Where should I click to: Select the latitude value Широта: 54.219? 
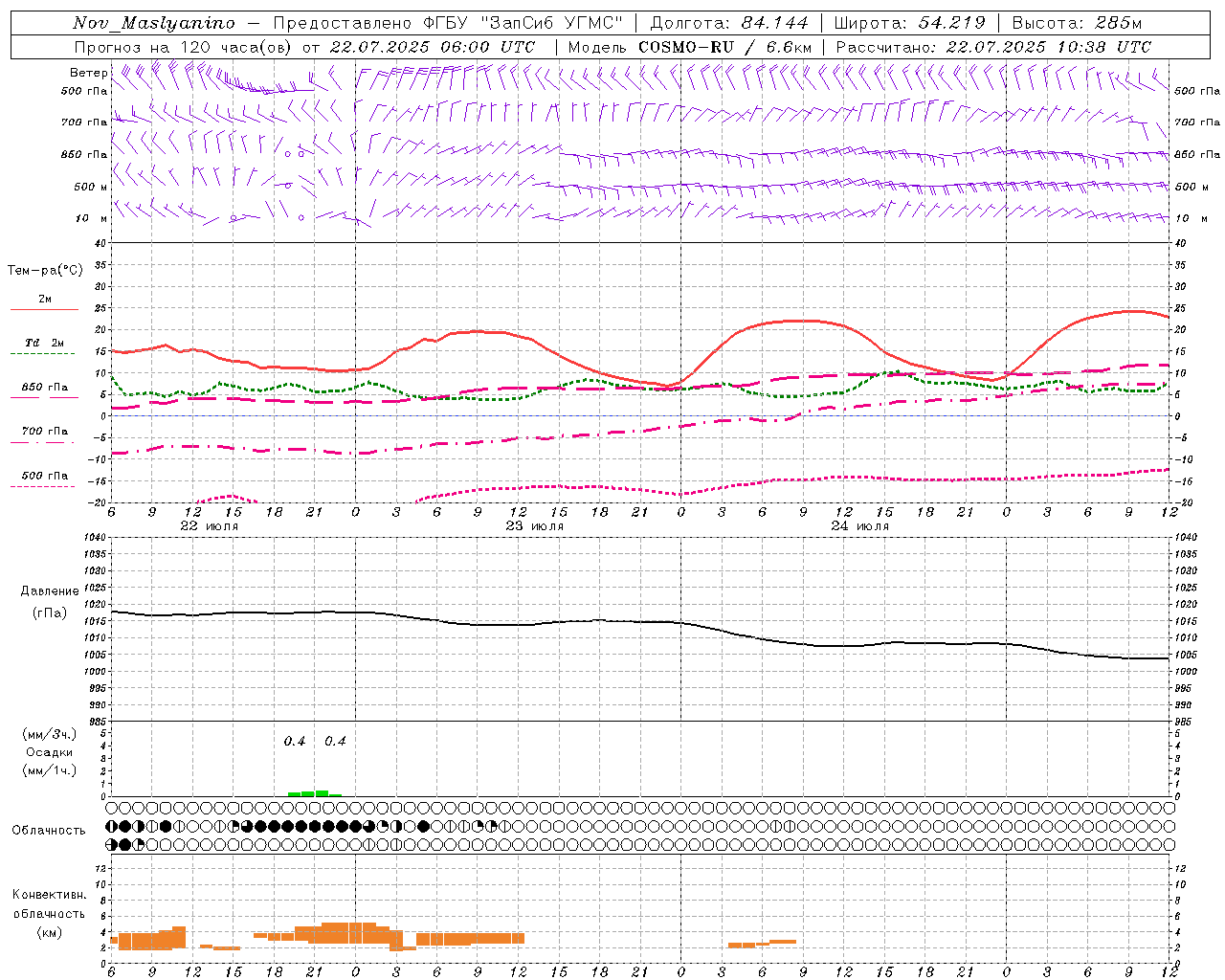click(x=909, y=23)
